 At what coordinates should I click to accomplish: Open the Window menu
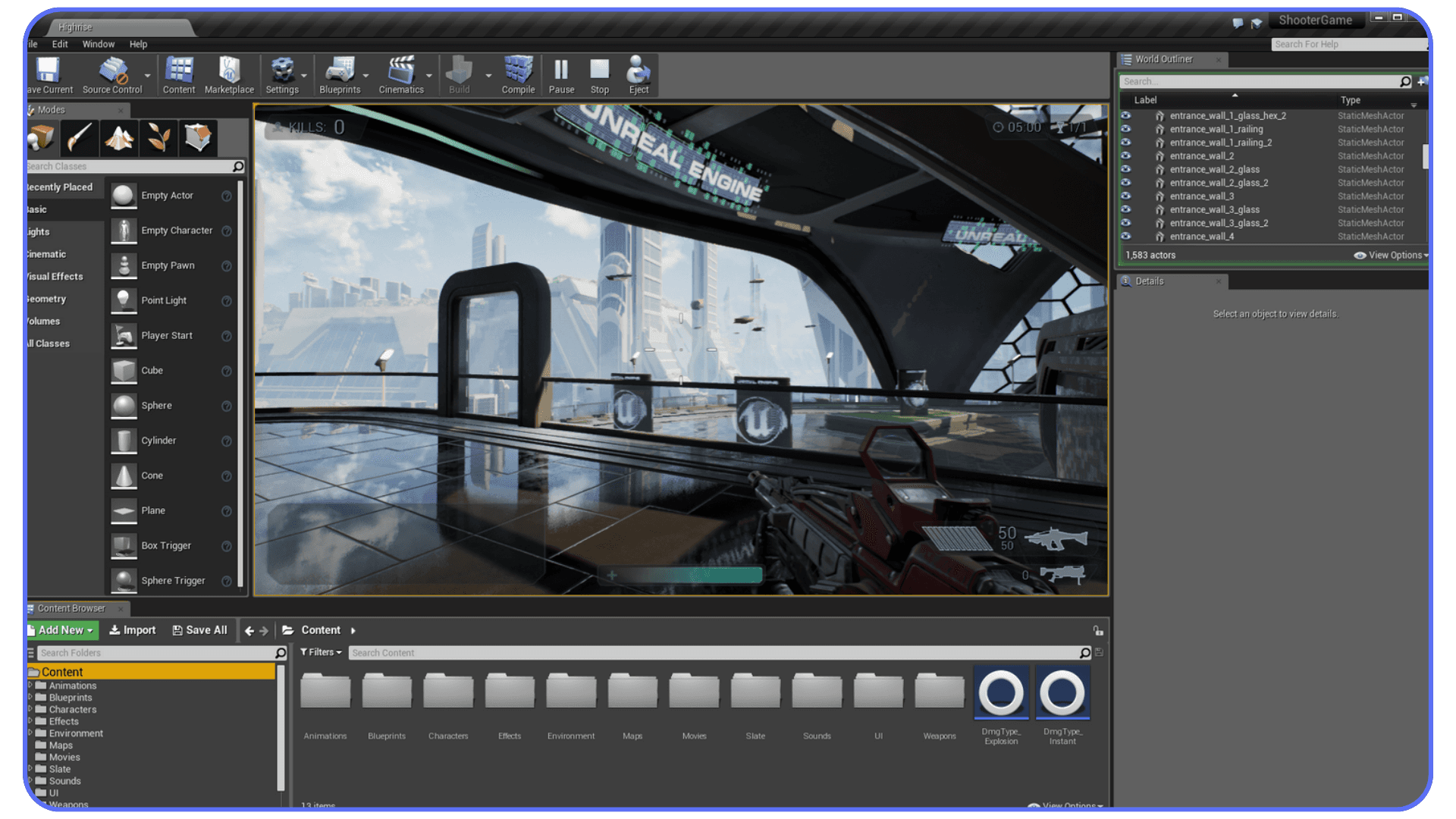[x=98, y=44]
